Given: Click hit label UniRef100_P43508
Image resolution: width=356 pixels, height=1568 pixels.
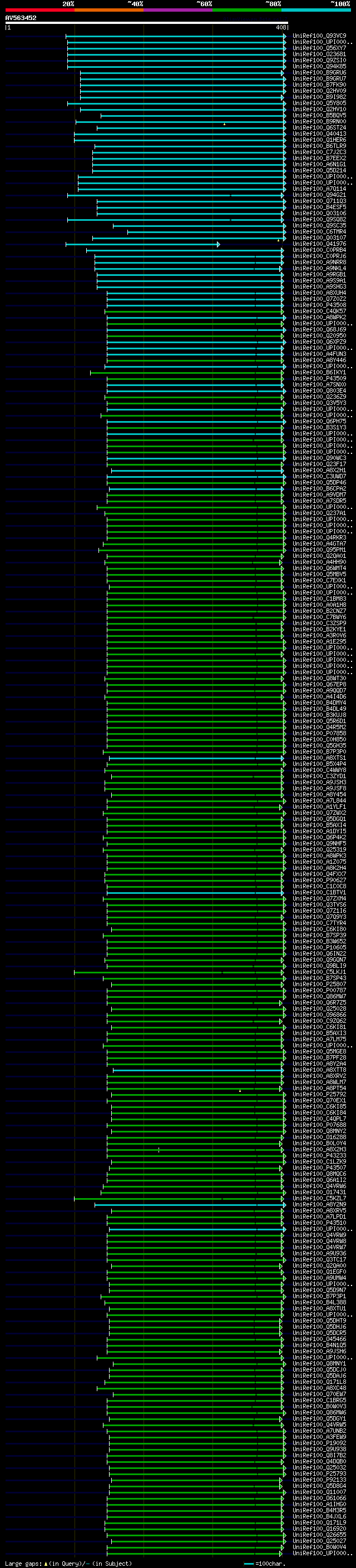Looking at the screenshot, I should 319,305.
